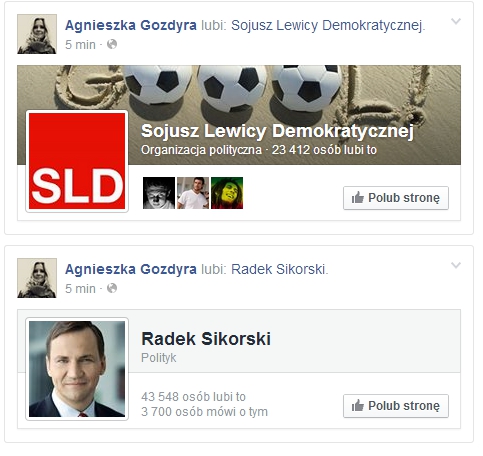Expand the options chevron on the Radek Sikorski post
Image resolution: width=483 pixels, height=456 pixels.
pos(456,265)
